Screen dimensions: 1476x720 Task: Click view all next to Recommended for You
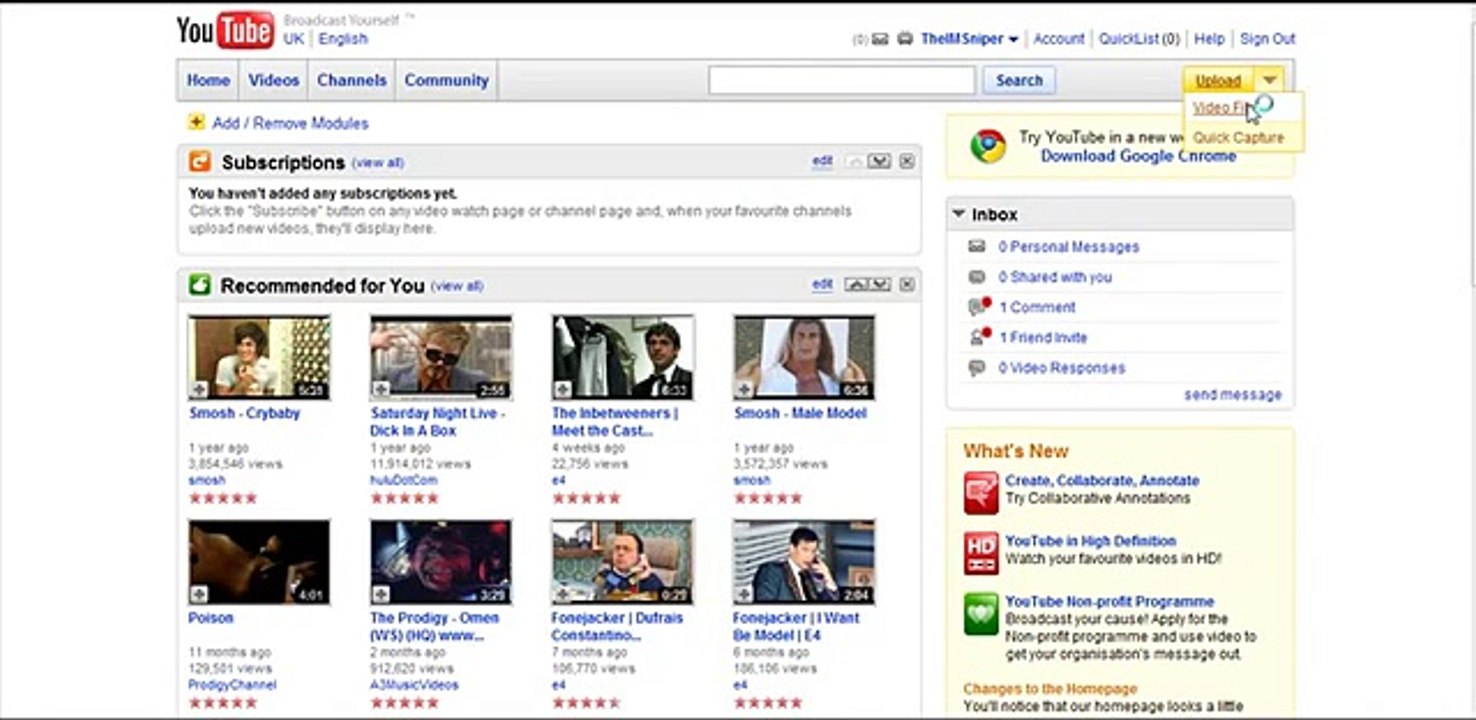click(x=457, y=286)
